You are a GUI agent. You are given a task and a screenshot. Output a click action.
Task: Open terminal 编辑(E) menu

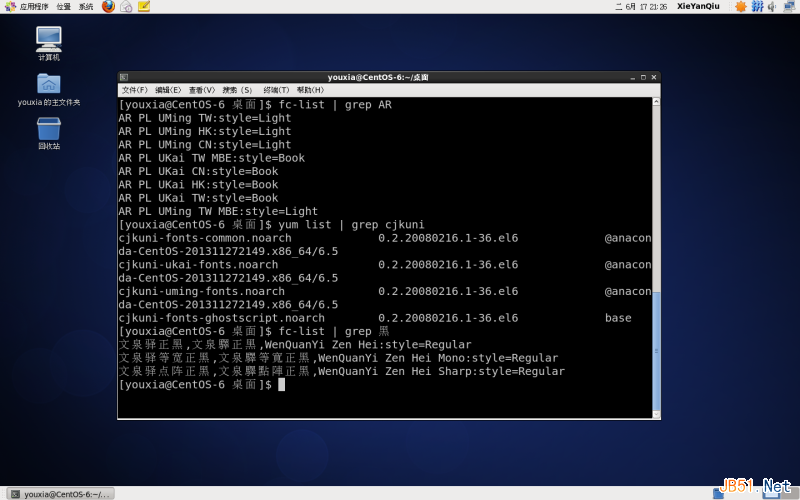pos(168,90)
